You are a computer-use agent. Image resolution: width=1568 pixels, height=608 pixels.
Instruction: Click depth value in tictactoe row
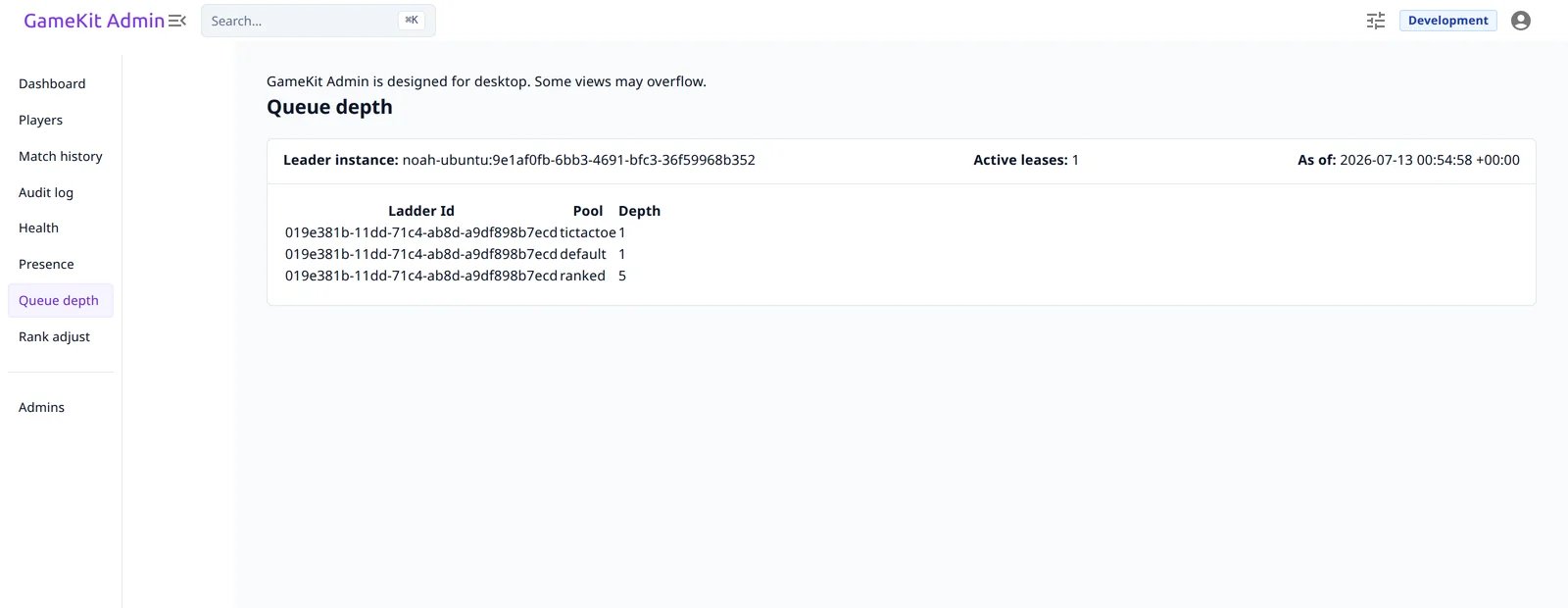click(622, 232)
